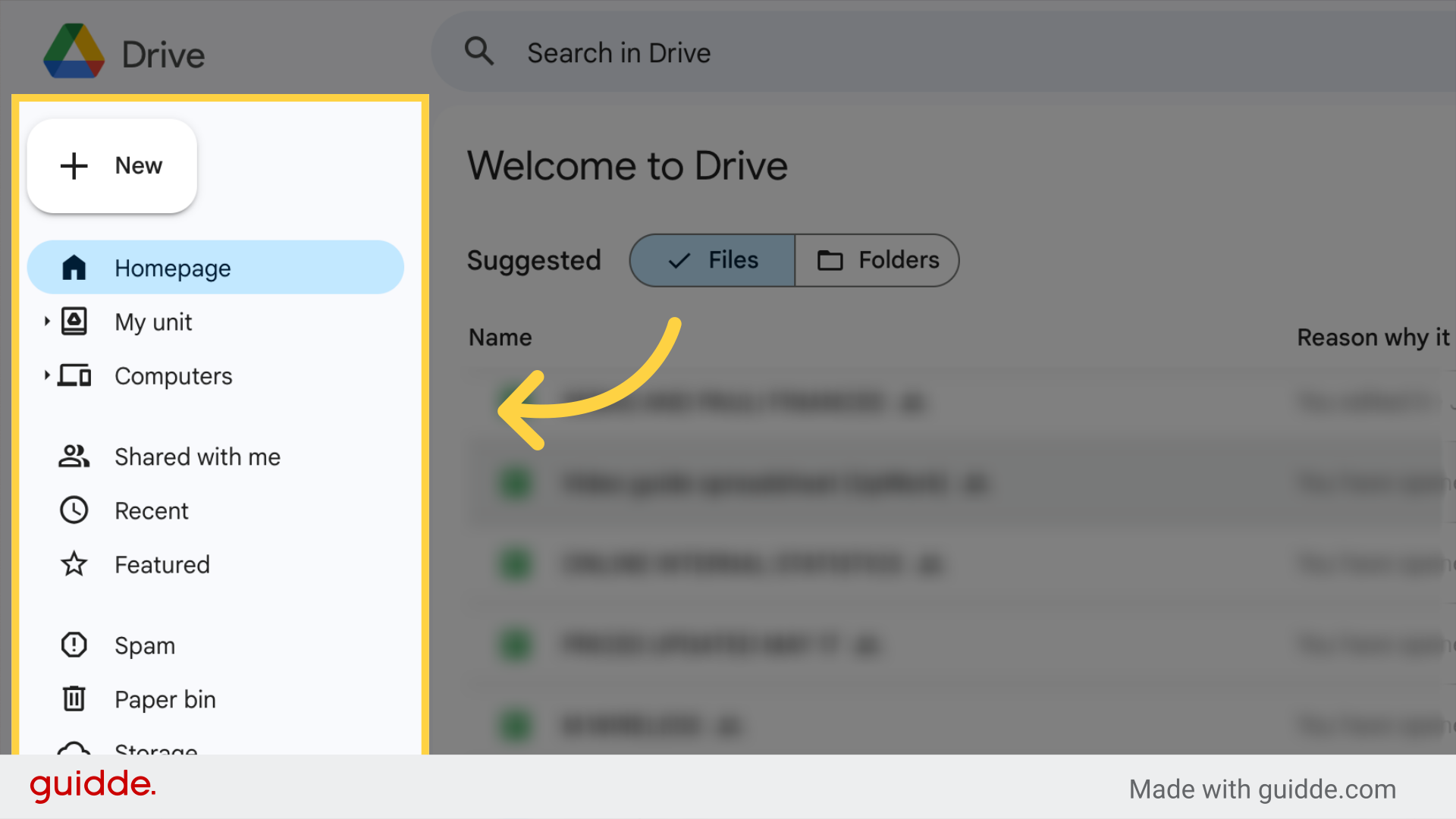The width and height of the screenshot is (1456, 819).
Task: Select the Files suggestion toggle
Action: tap(713, 260)
